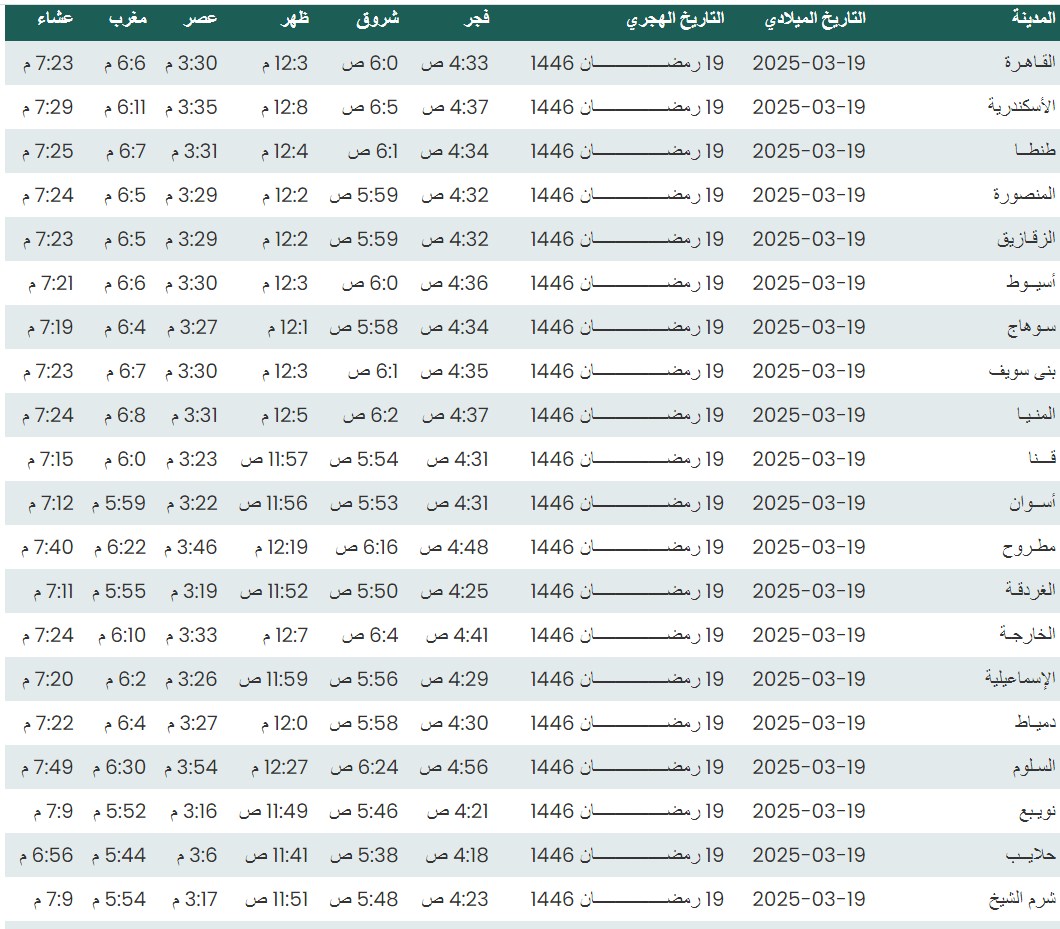Select the شرم الشيخ city name
Viewport: 1060px width, 929px height.
1023,899
